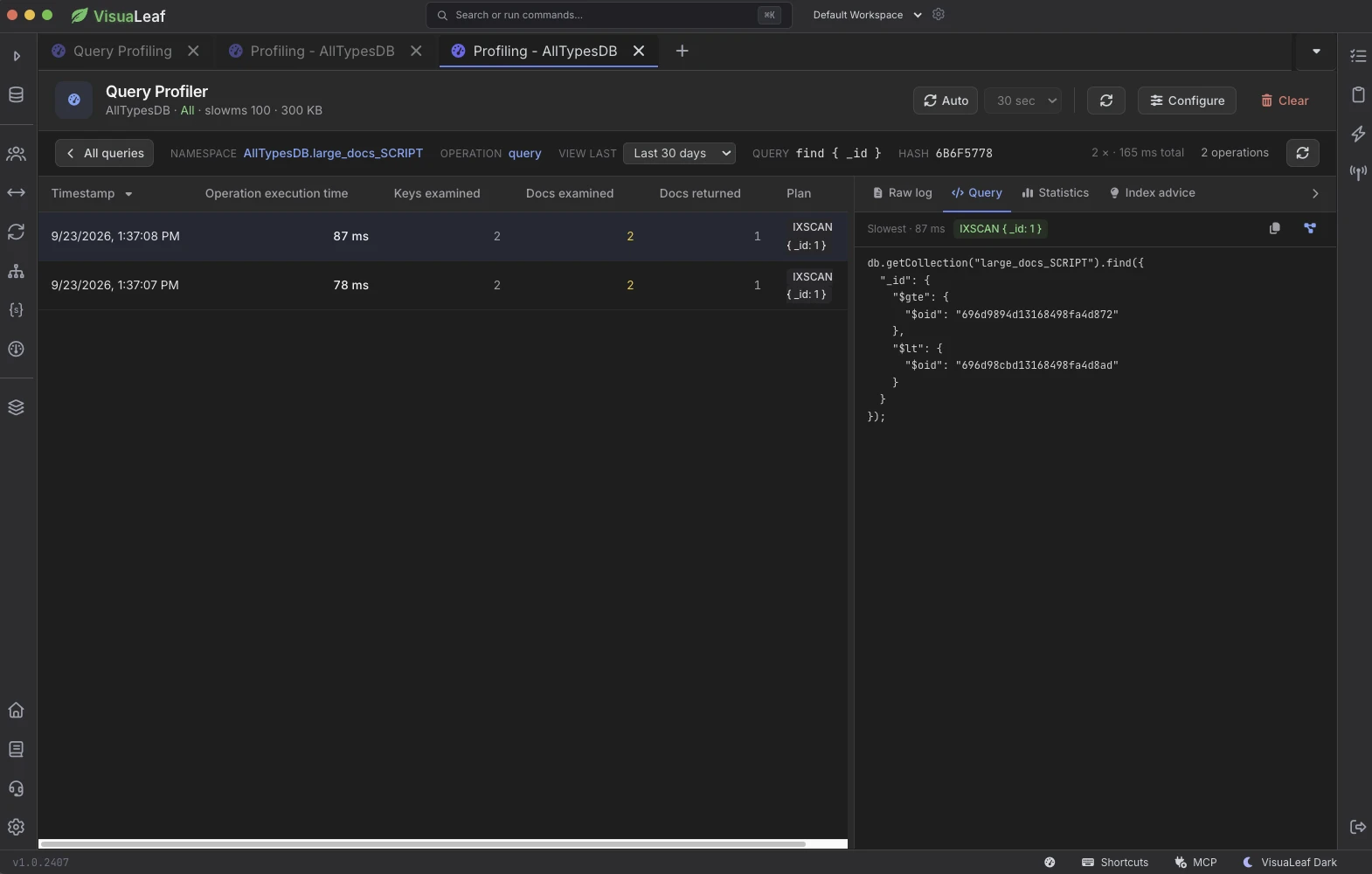Open Shortcuts in the status bar

[x=1114, y=863]
